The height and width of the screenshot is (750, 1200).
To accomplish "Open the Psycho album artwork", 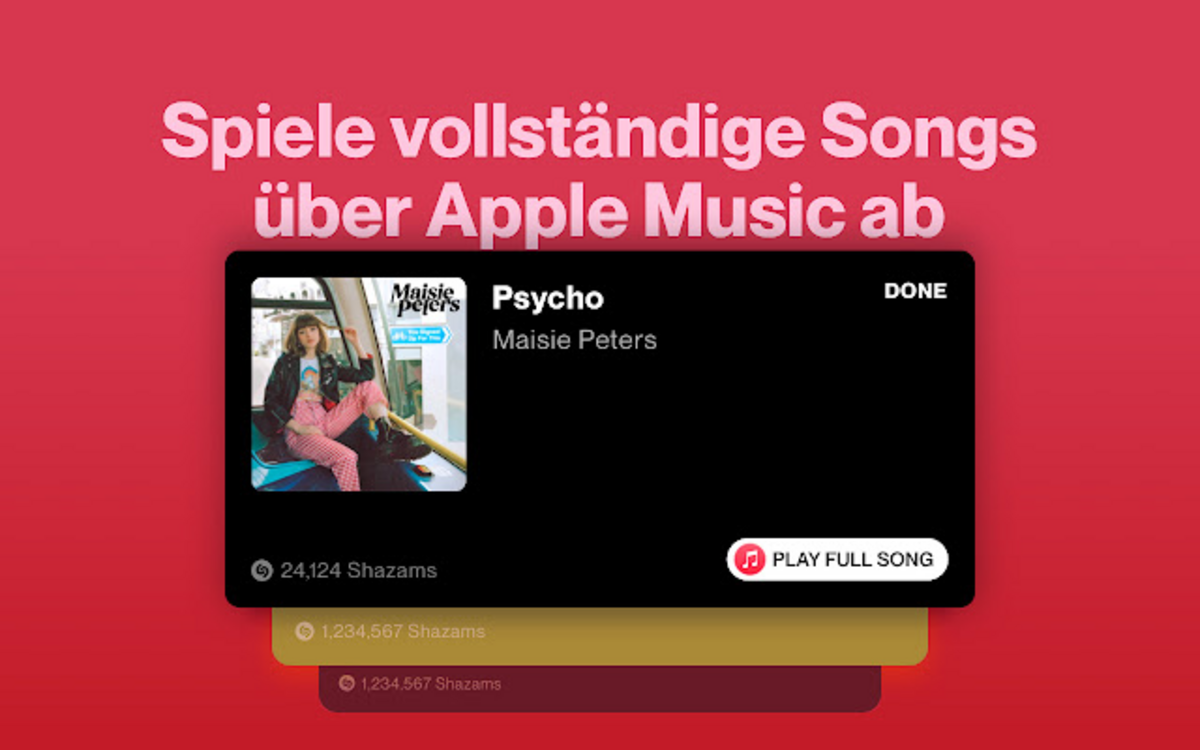I will [359, 384].
